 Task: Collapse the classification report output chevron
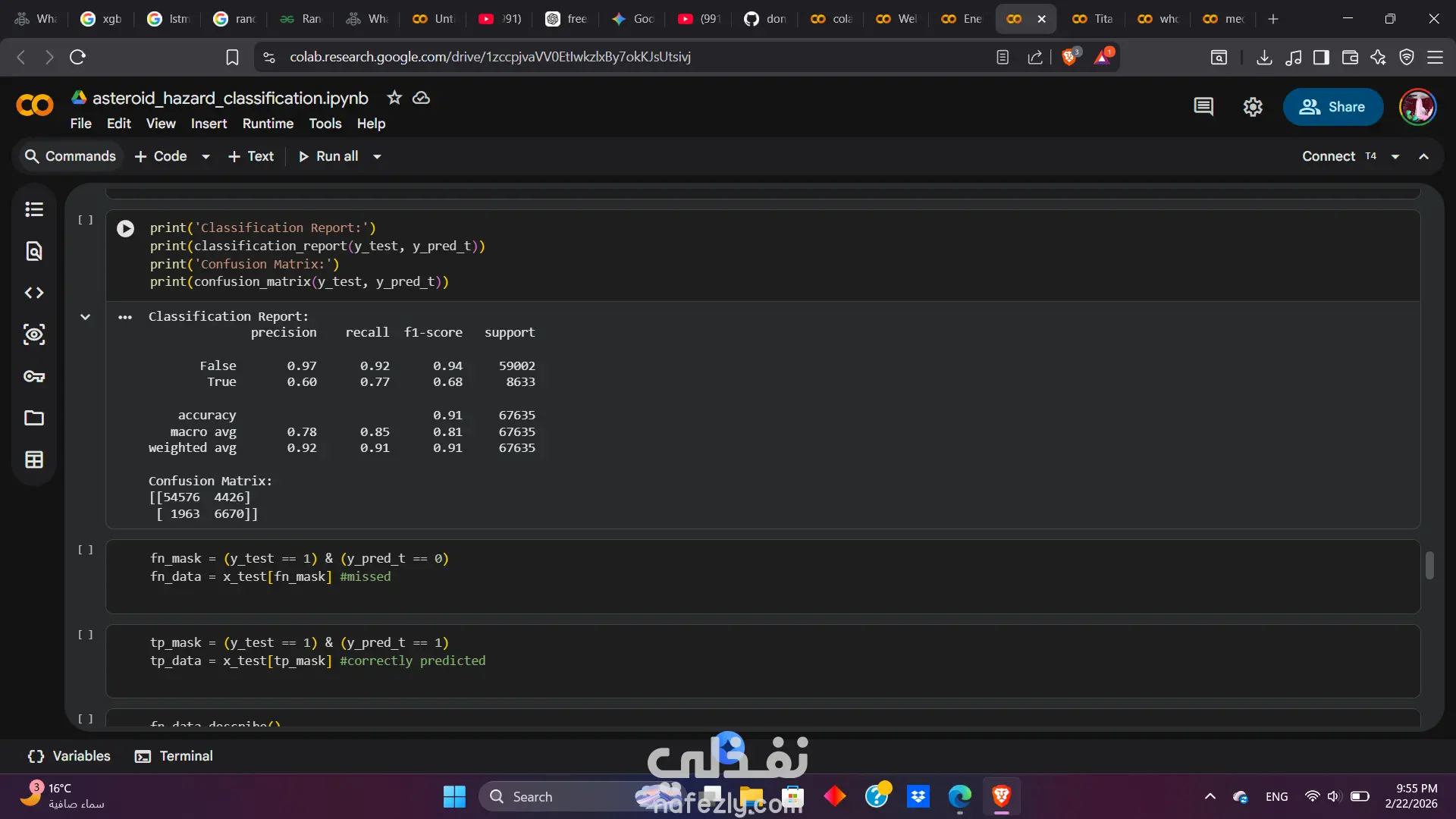point(86,317)
